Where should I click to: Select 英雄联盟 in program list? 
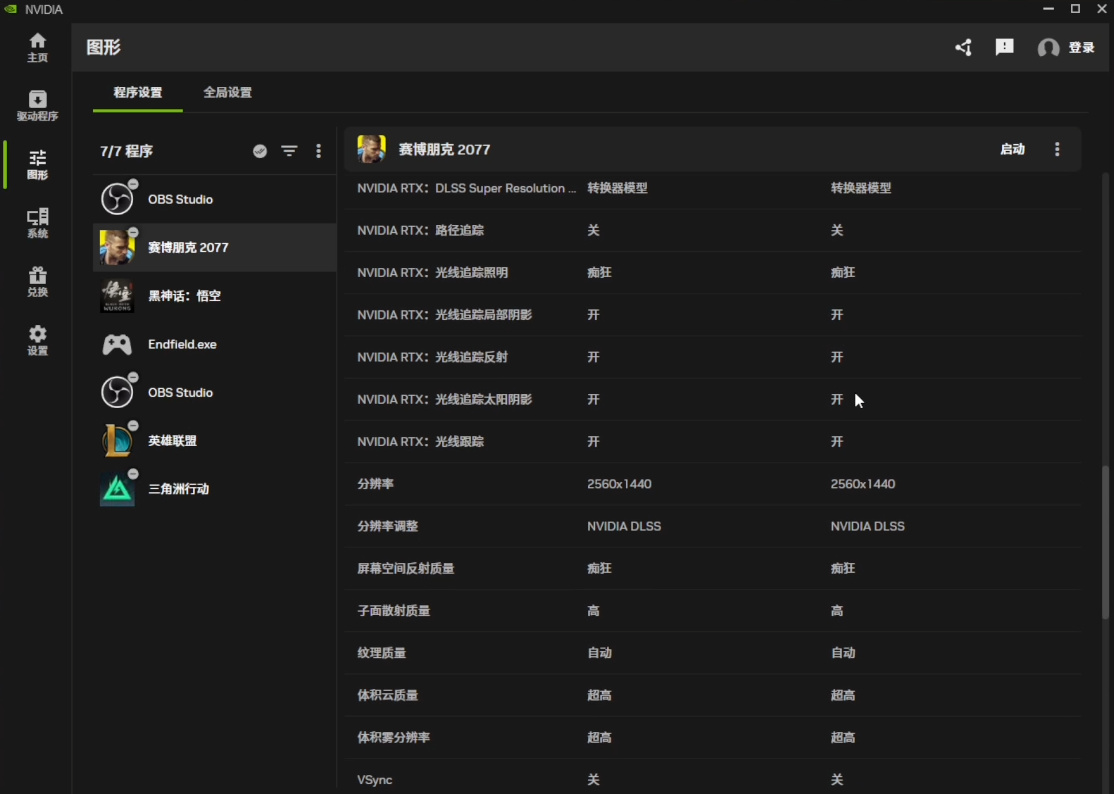[215, 440]
